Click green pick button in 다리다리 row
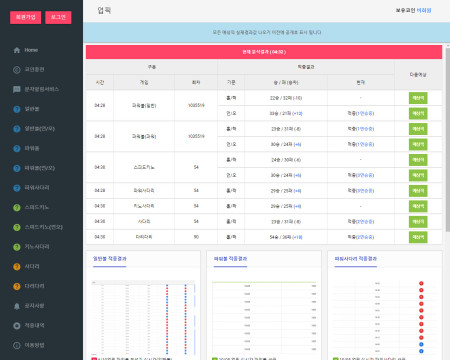Screen dimensions: 450x360 pos(418,237)
